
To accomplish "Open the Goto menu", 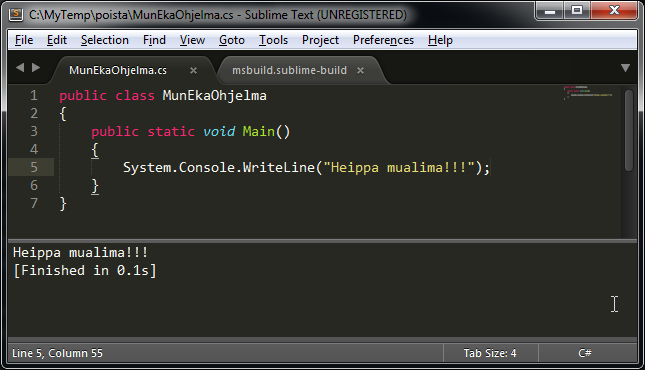I will click(232, 40).
